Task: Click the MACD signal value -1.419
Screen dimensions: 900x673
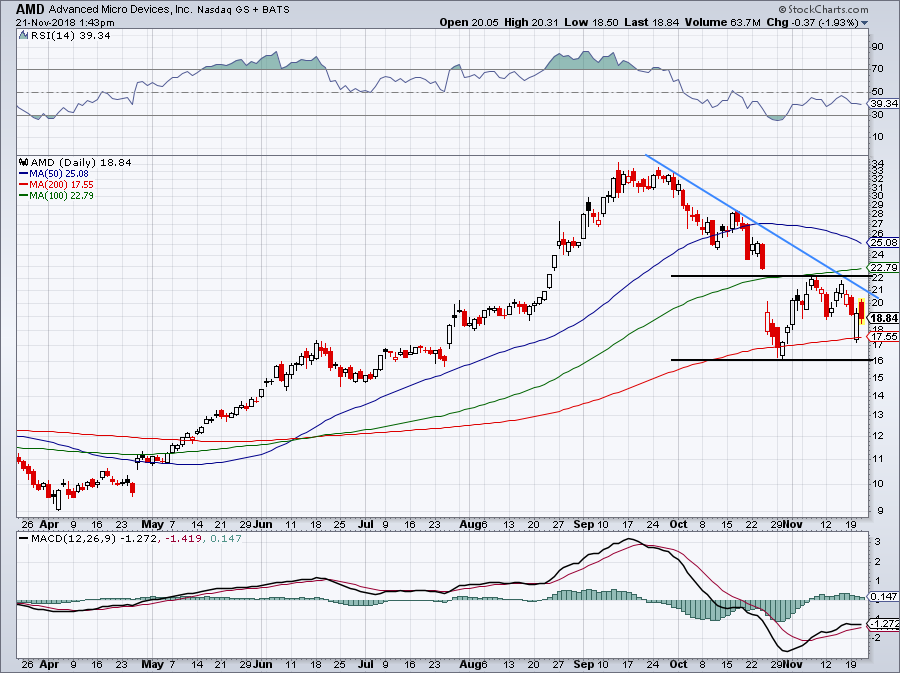Action: tap(181, 539)
